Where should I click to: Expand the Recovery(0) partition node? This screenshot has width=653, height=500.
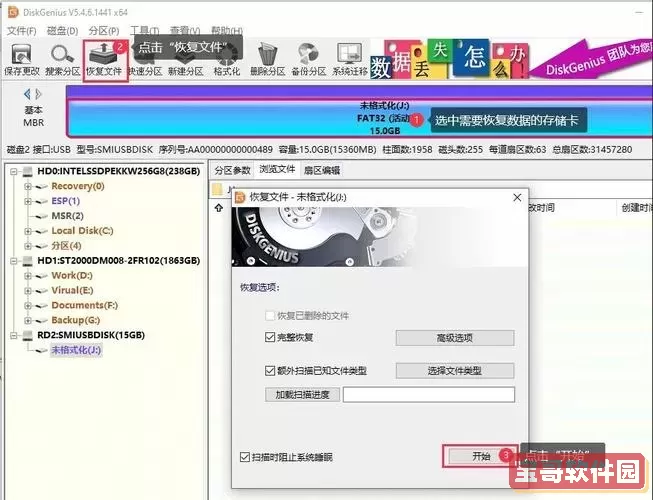point(27,186)
